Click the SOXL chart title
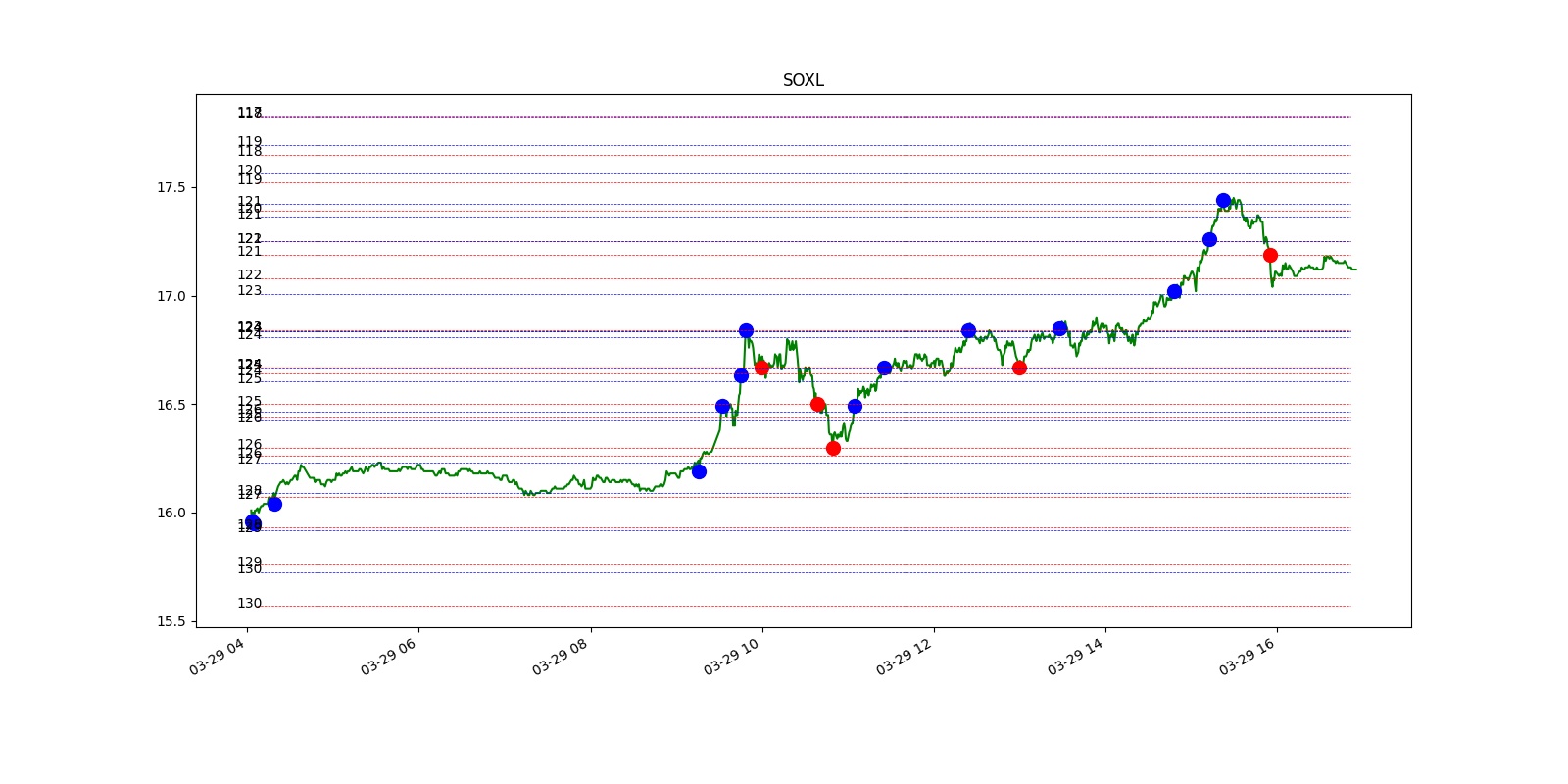Image resolution: width=1568 pixels, height=784 pixels. [803, 80]
